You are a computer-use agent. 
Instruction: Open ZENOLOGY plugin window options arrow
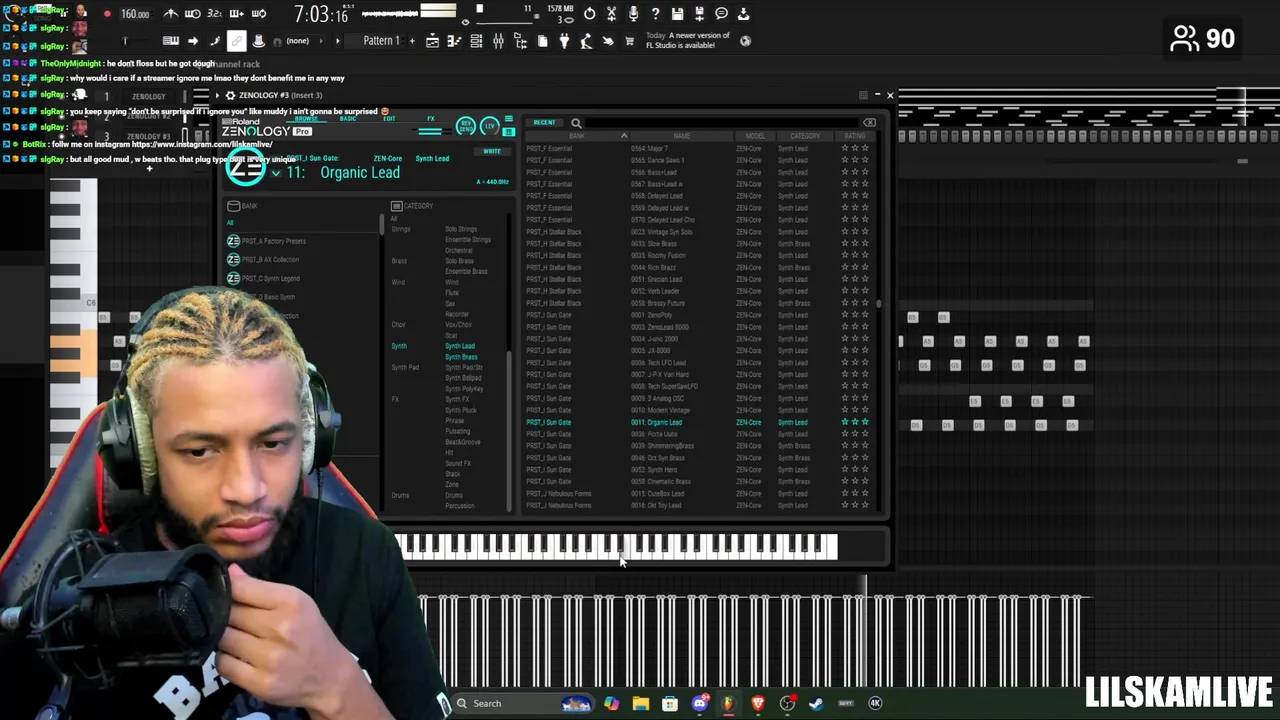point(217,95)
